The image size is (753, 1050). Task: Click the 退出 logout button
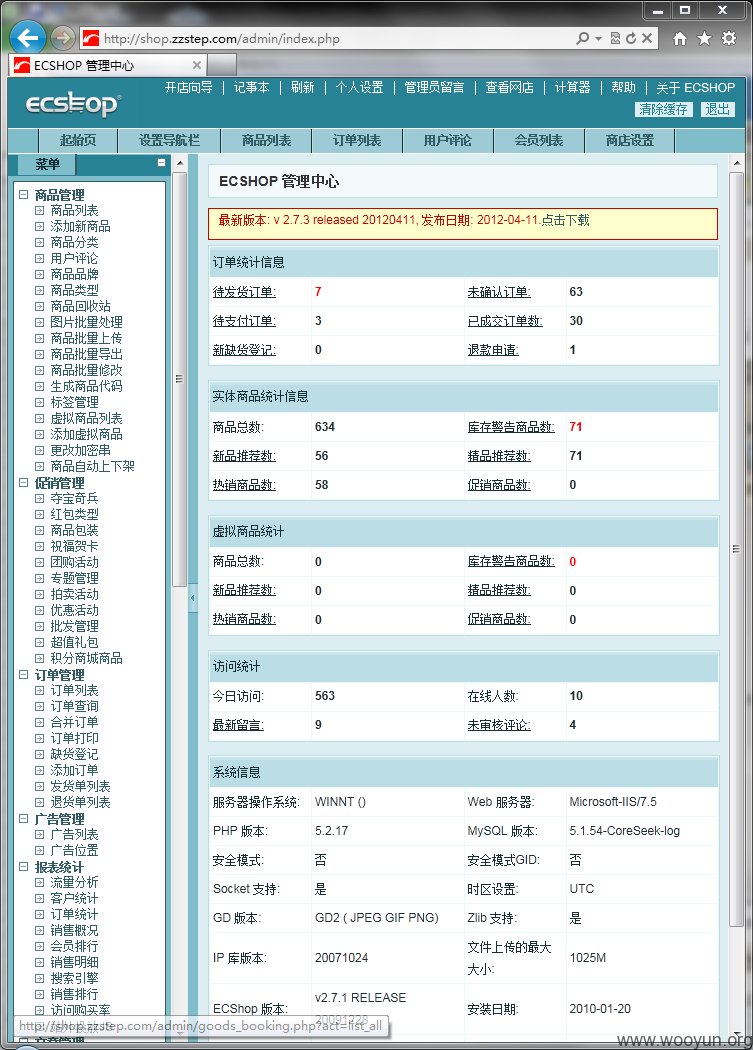717,109
